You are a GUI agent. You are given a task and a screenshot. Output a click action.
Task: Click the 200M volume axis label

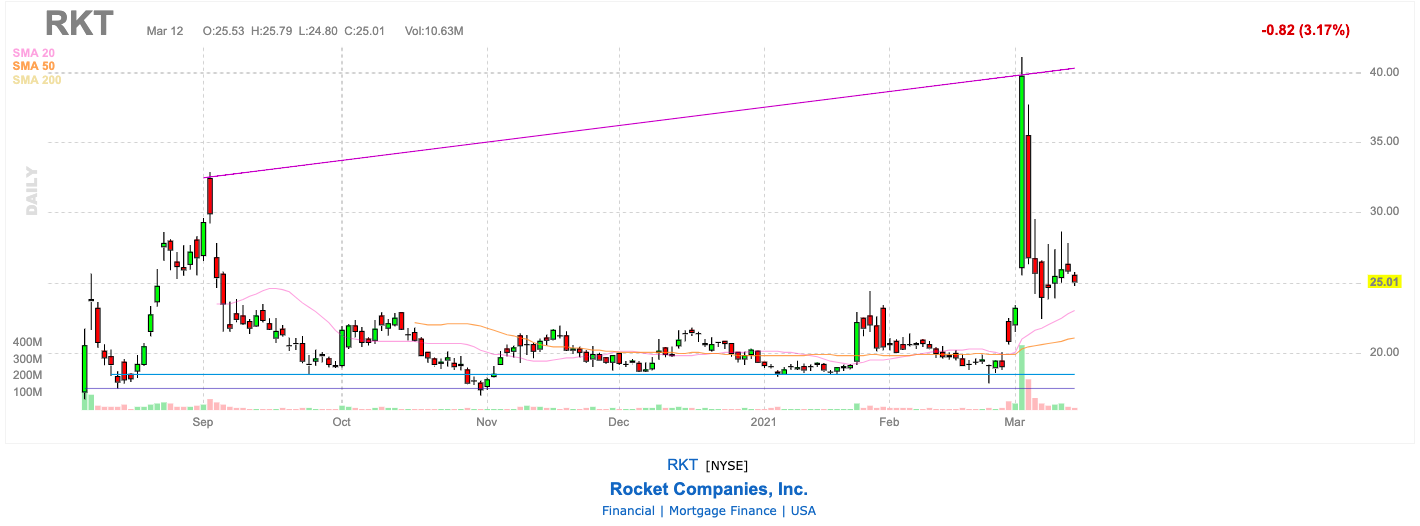pyautogui.click(x=26, y=375)
